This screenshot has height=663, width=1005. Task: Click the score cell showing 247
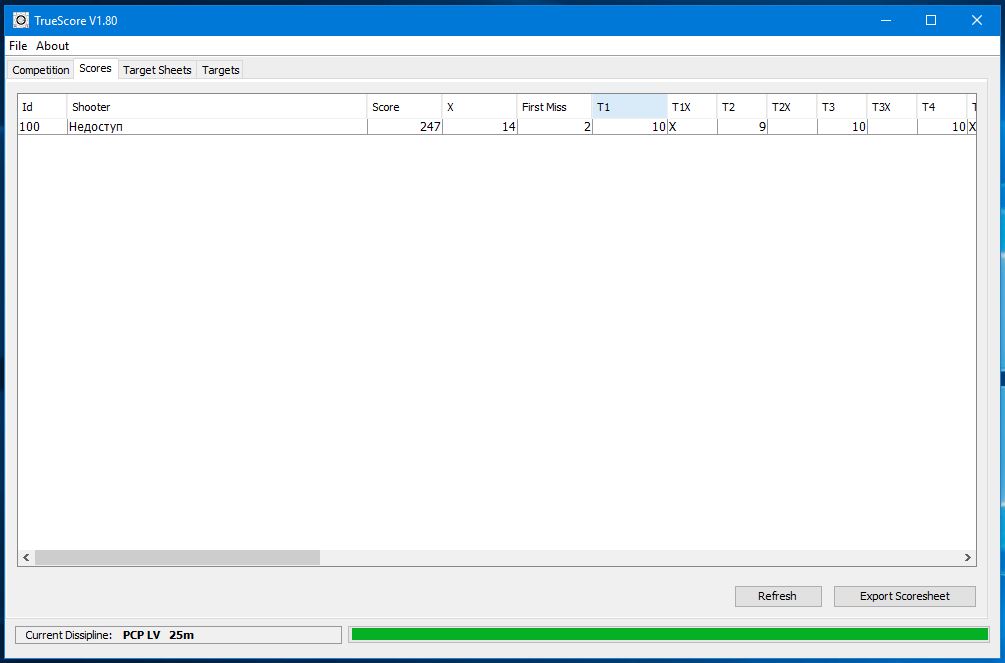tap(404, 127)
